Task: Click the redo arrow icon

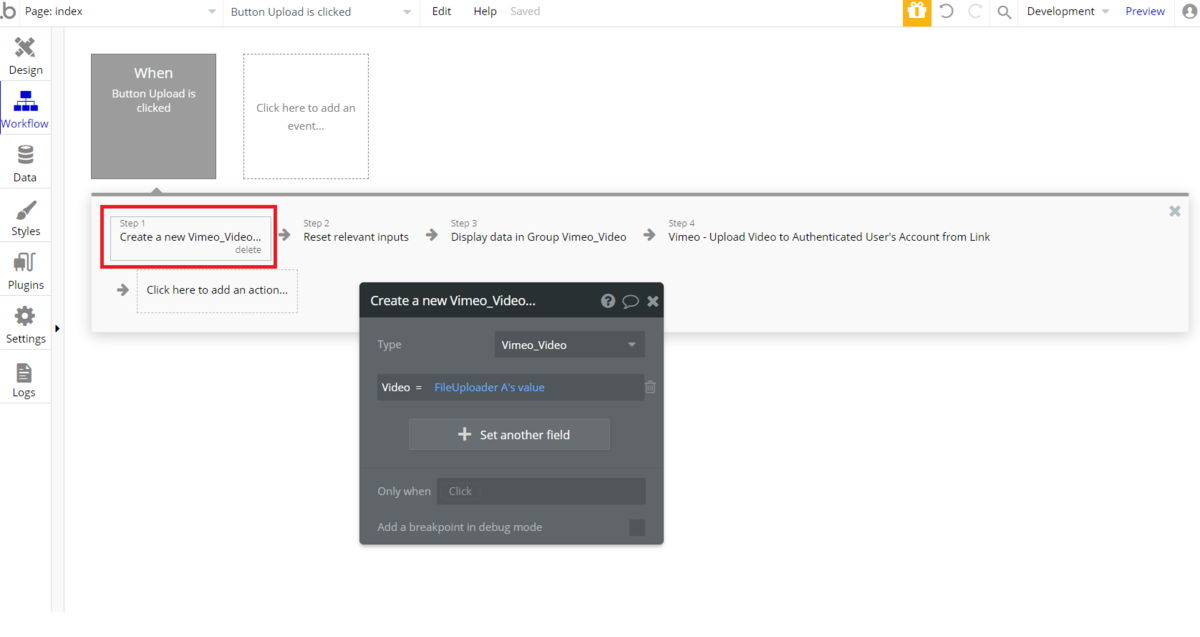Action: pos(975,12)
